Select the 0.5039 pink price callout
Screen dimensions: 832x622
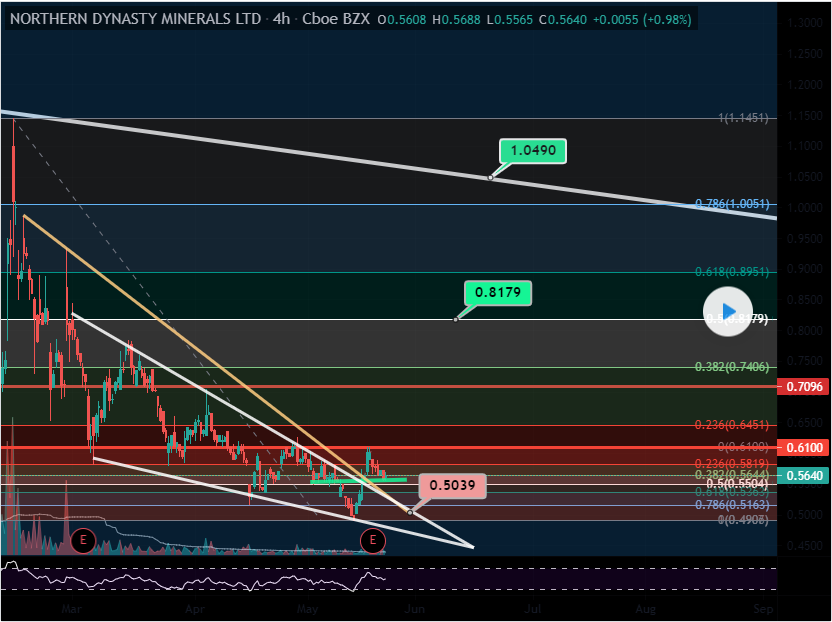pos(452,486)
